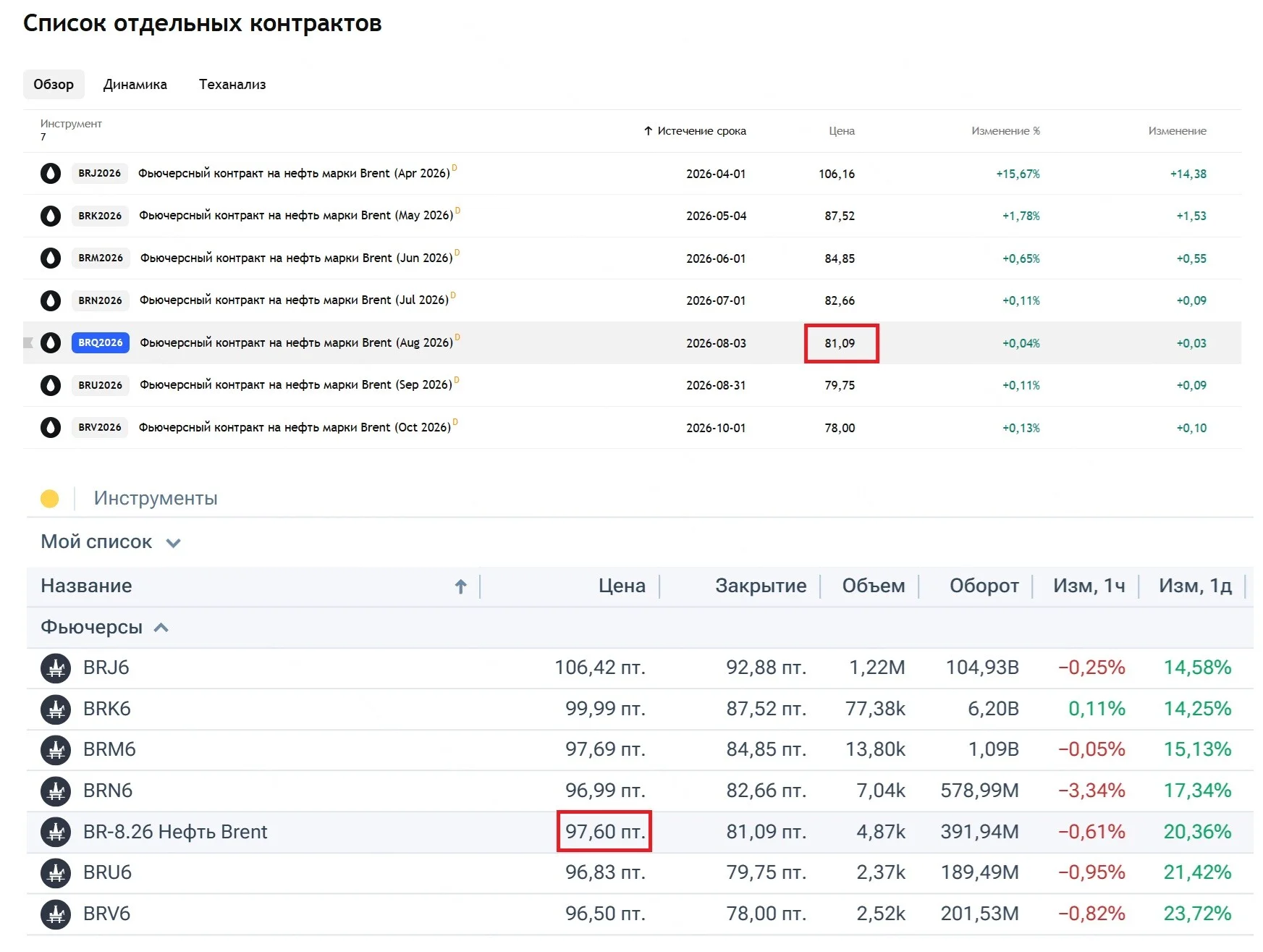Click the flag marker on BRQ2026 row

click(28, 342)
